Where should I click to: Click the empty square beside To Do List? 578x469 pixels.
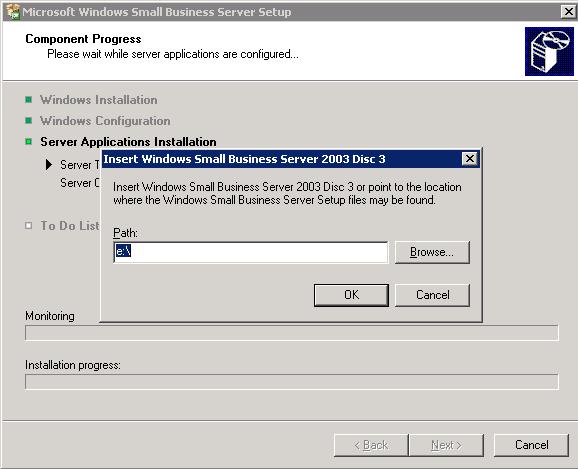pyautogui.click(x=28, y=225)
